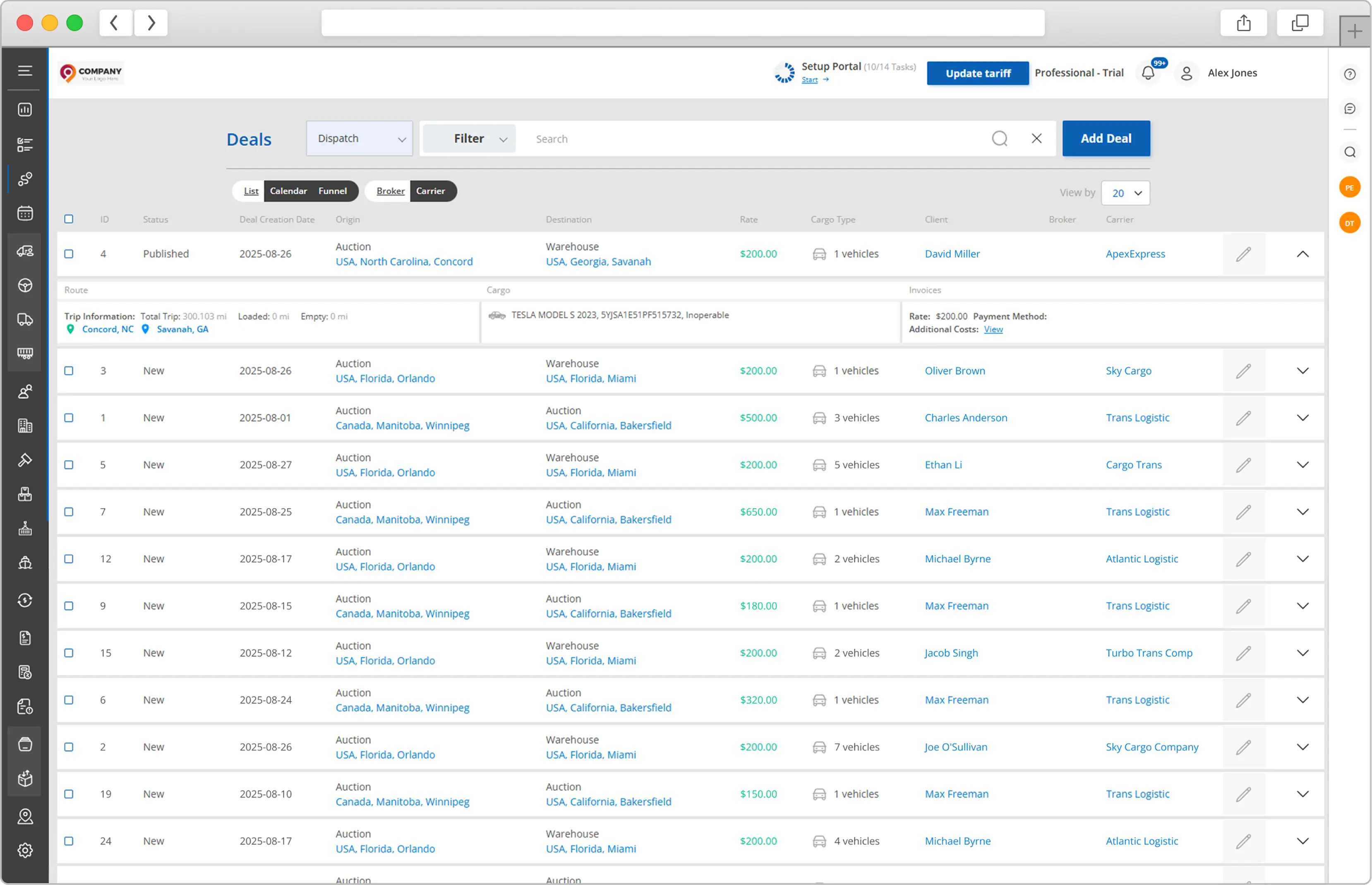Open carrier ApexExpress link
This screenshot has height=885, width=1372.
1135,254
